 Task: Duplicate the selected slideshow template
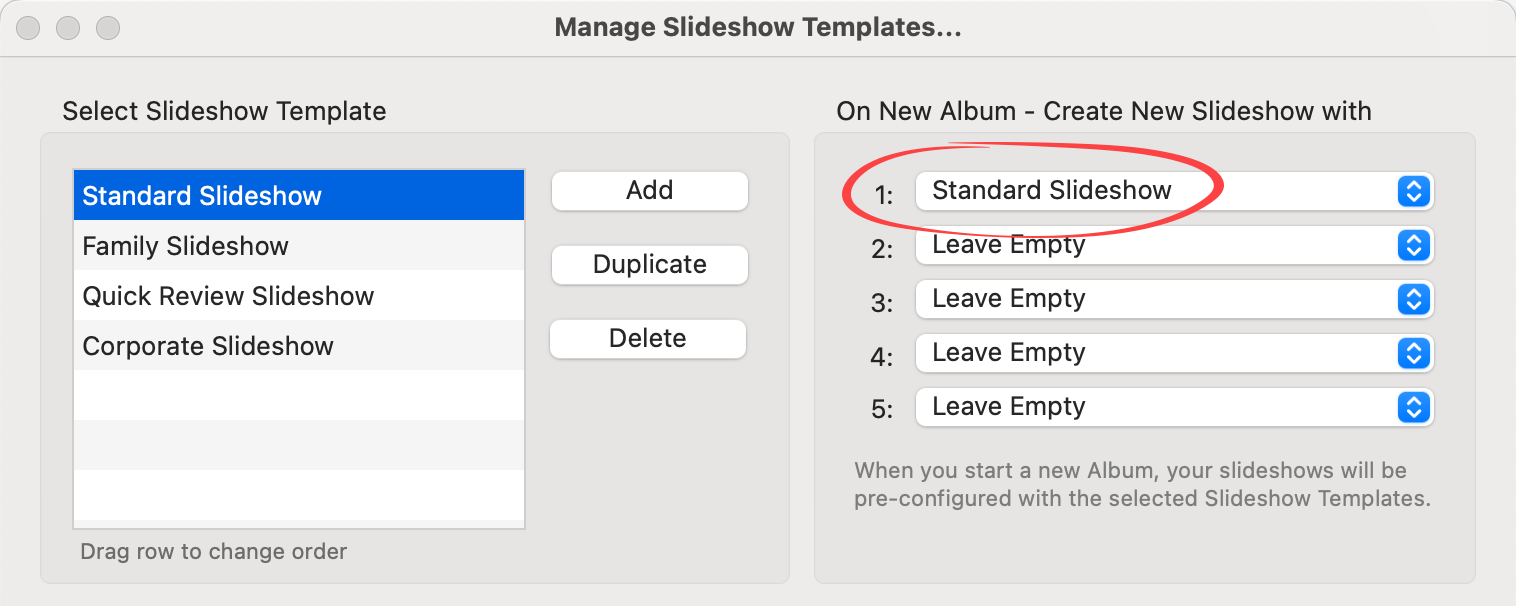[649, 265]
